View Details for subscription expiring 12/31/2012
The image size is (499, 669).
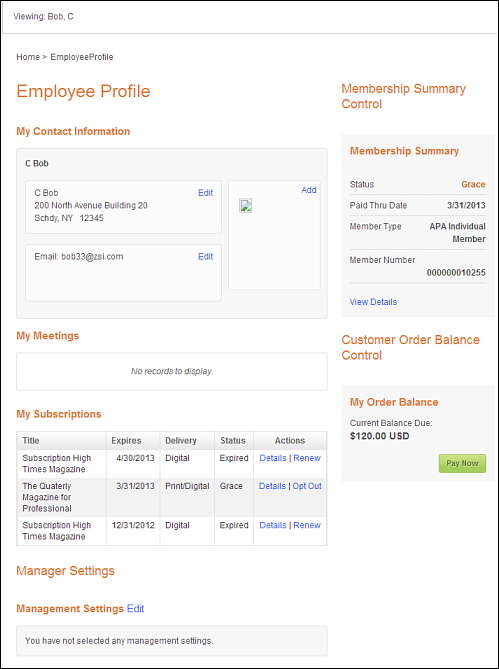point(273,525)
